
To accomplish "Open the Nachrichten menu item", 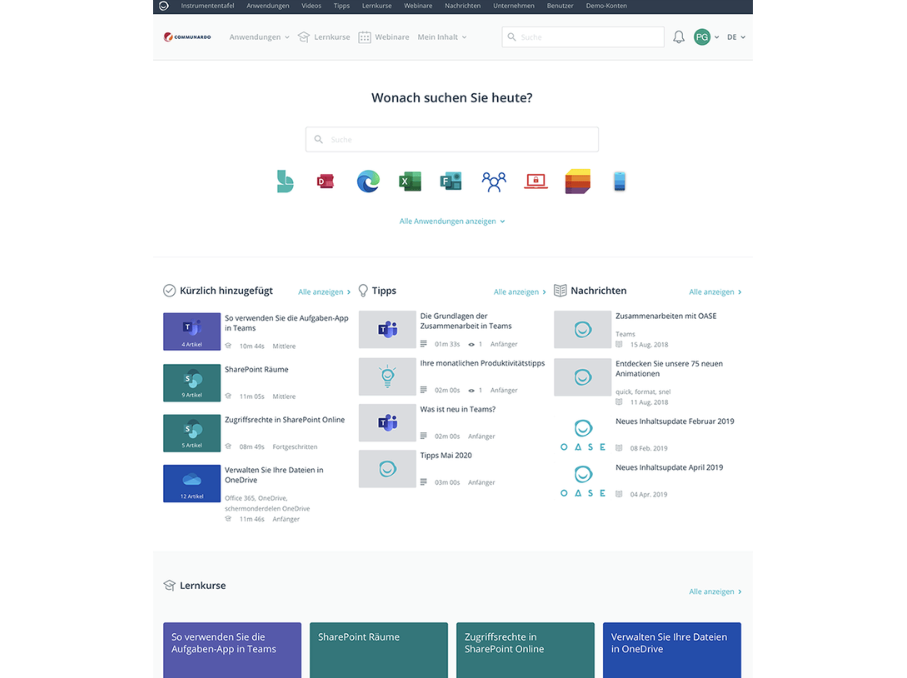I will point(463,5).
